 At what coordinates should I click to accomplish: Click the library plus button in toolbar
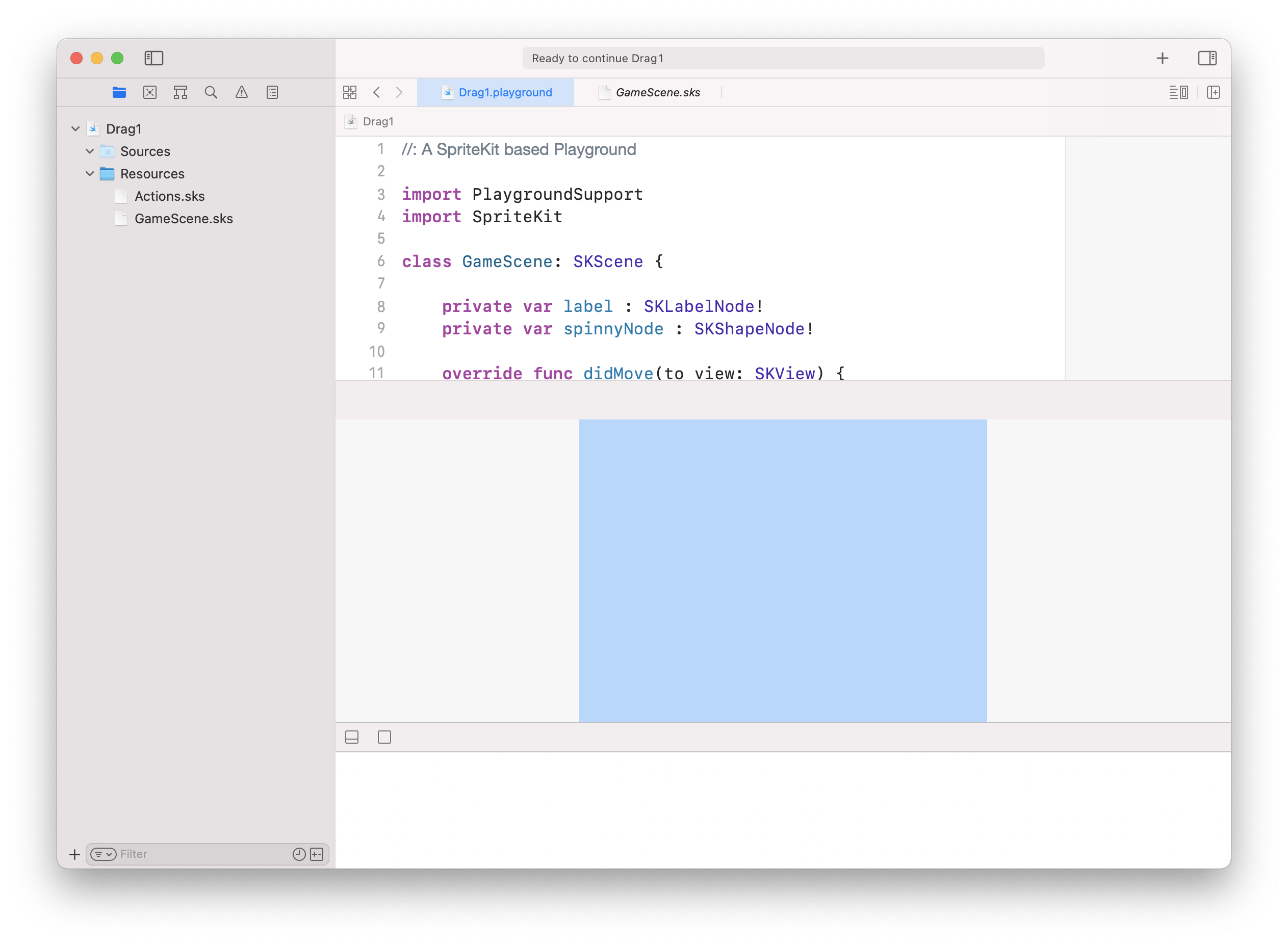point(1162,58)
